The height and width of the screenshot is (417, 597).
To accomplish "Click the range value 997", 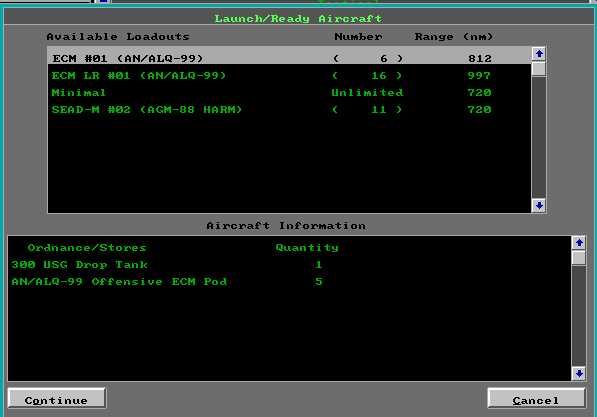I will [x=479, y=75].
